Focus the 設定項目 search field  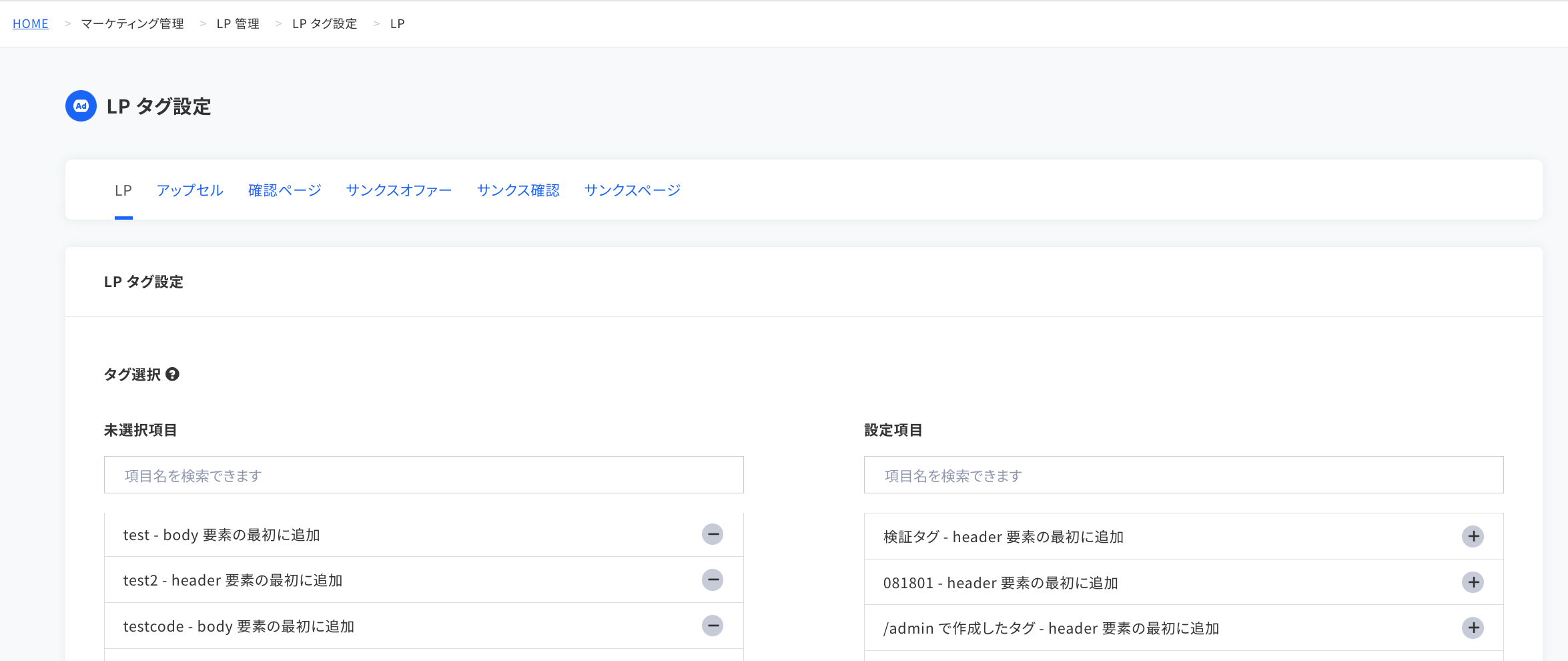tap(1184, 475)
